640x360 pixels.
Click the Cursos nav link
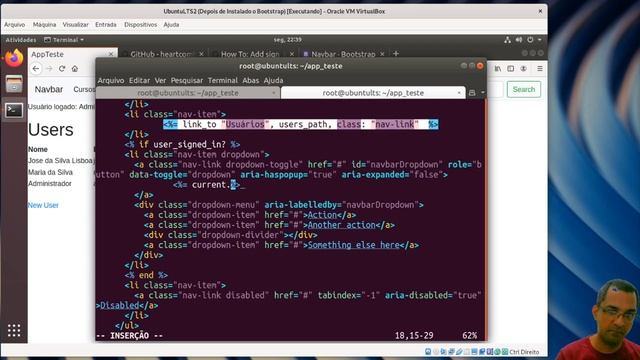[x=84, y=89]
